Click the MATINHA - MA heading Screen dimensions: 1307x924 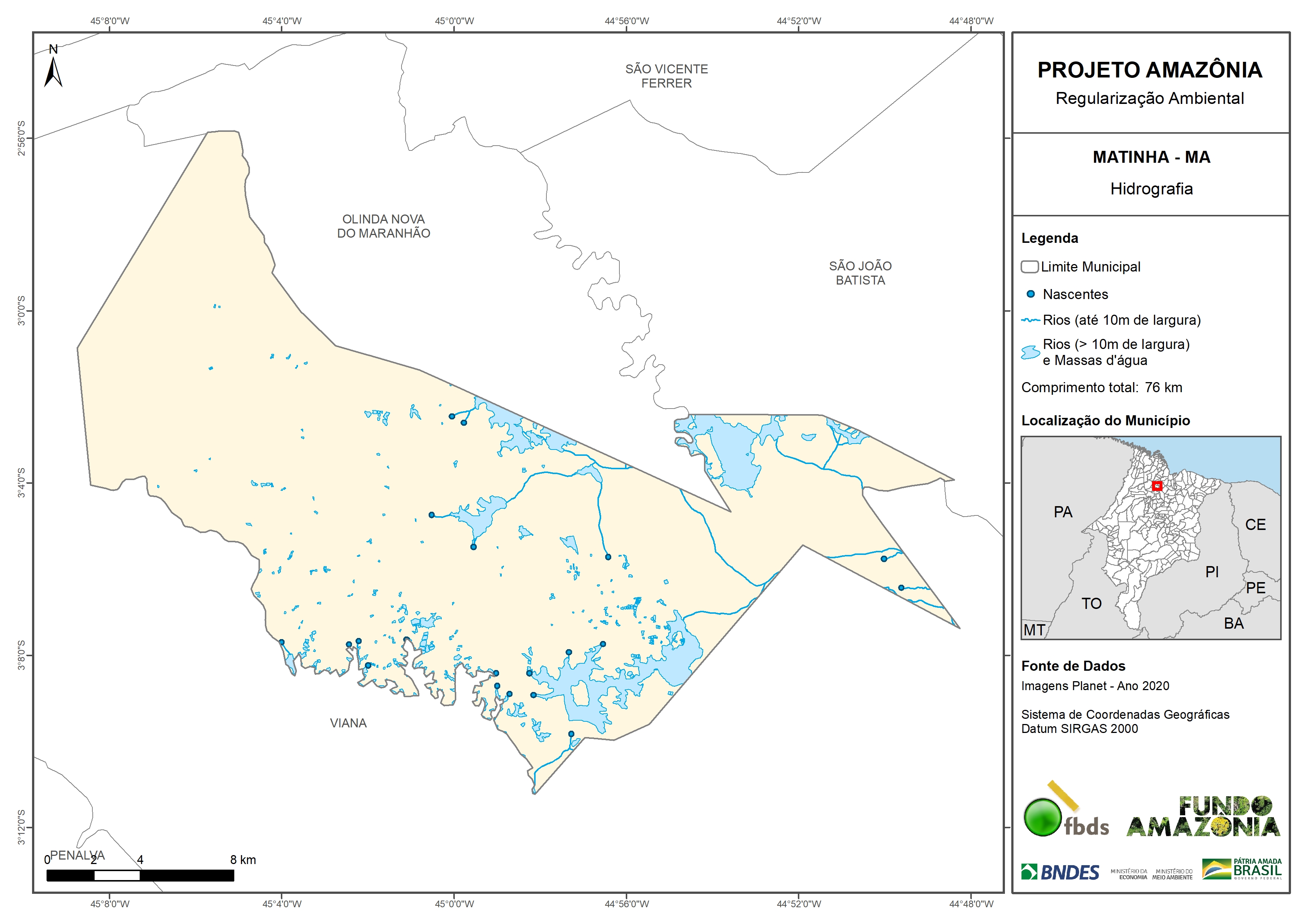[1151, 157]
